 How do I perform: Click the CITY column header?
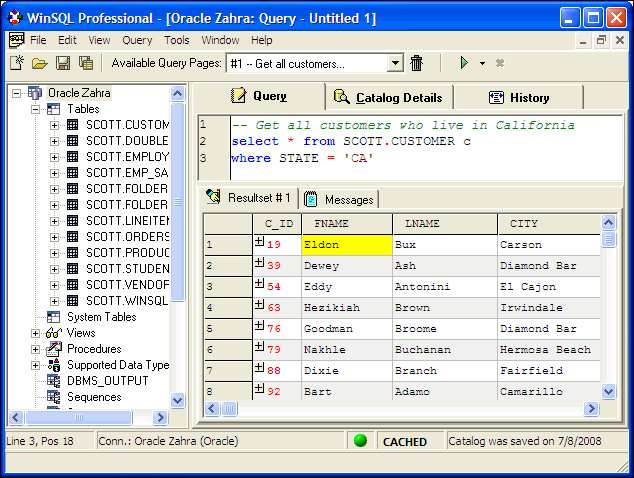coord(549,224)
